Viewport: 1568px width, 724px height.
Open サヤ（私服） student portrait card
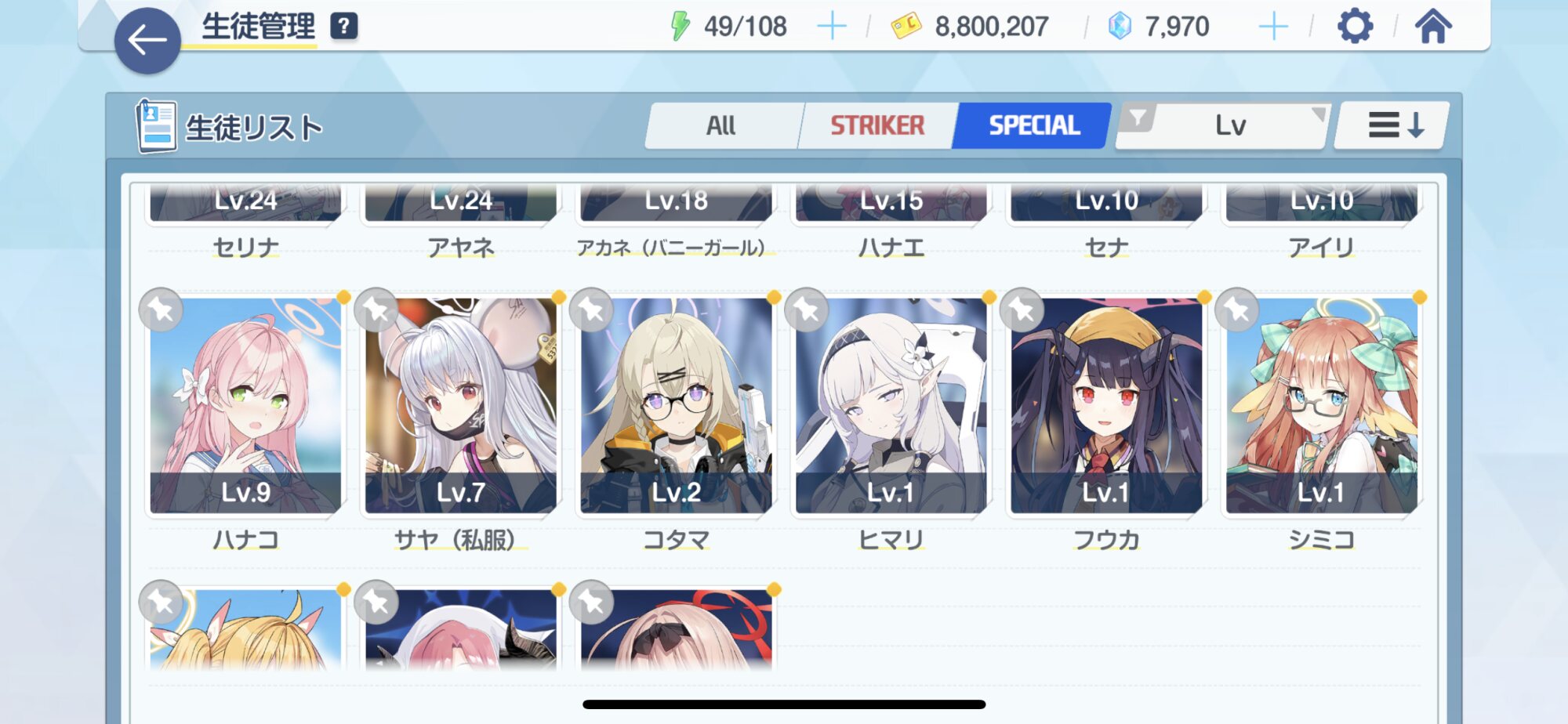pos(461,405)
